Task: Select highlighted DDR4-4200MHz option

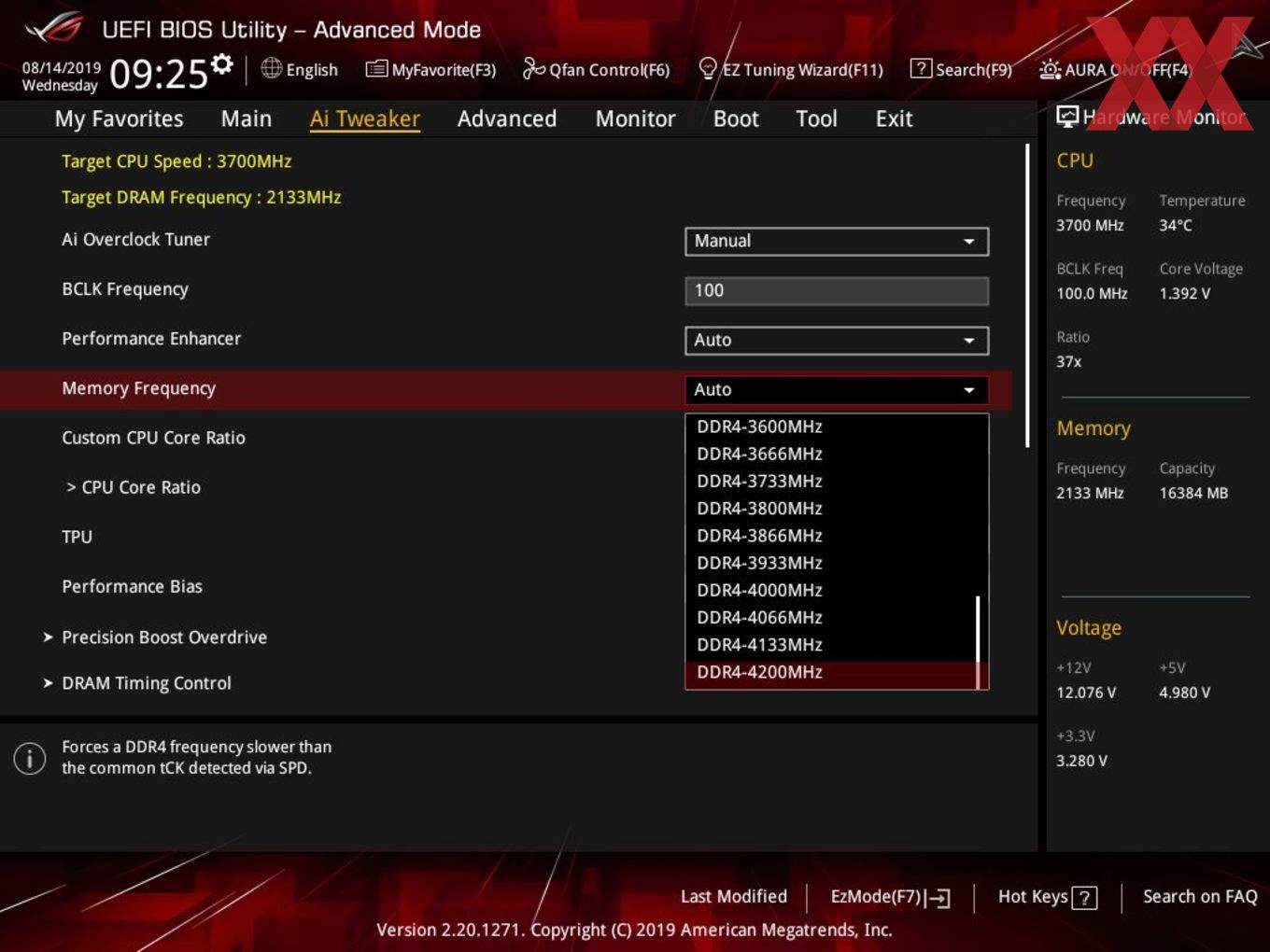Action: click(836, 673)
